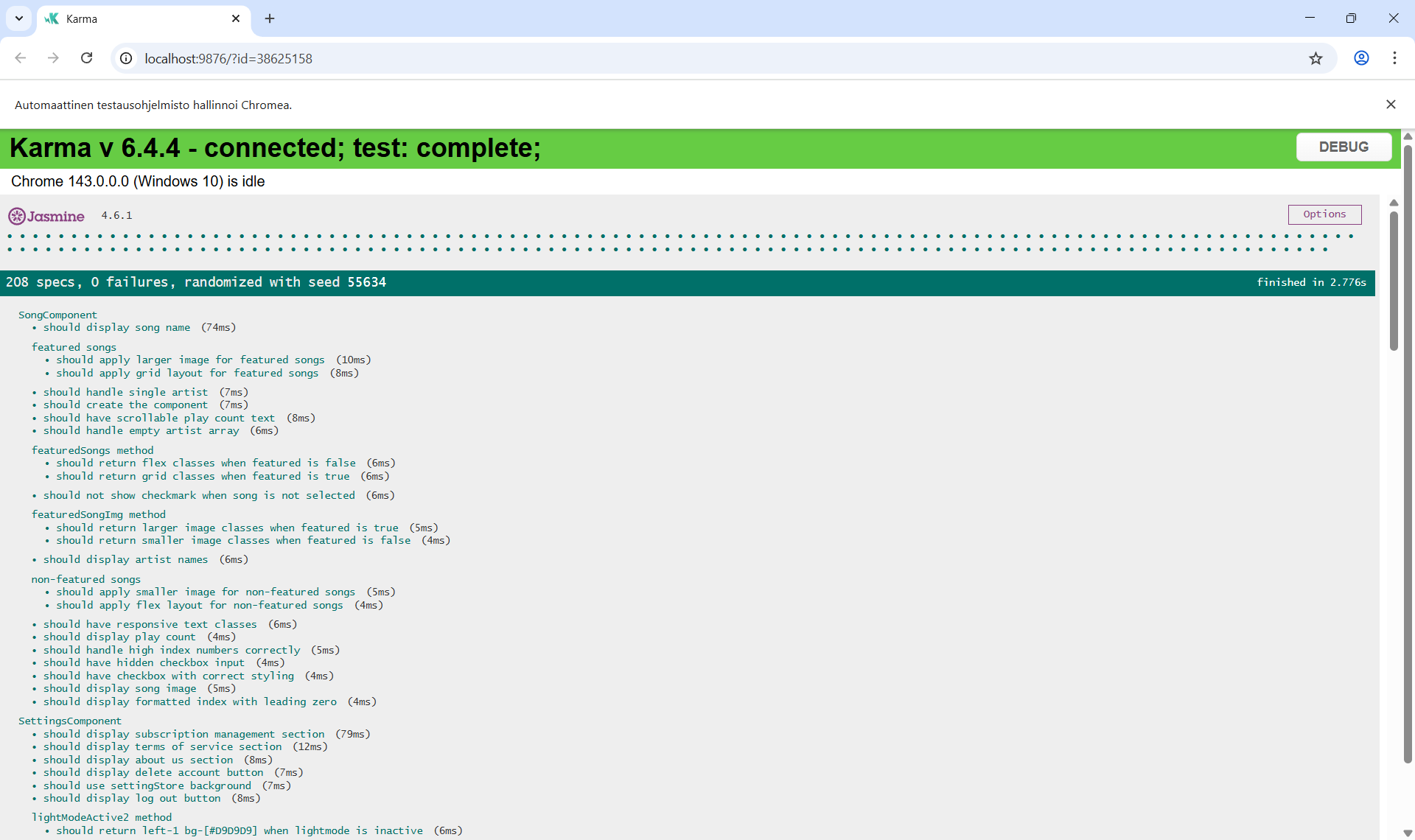
Task: Dismiss the automated test software notification
Action: coord(1391,105)
